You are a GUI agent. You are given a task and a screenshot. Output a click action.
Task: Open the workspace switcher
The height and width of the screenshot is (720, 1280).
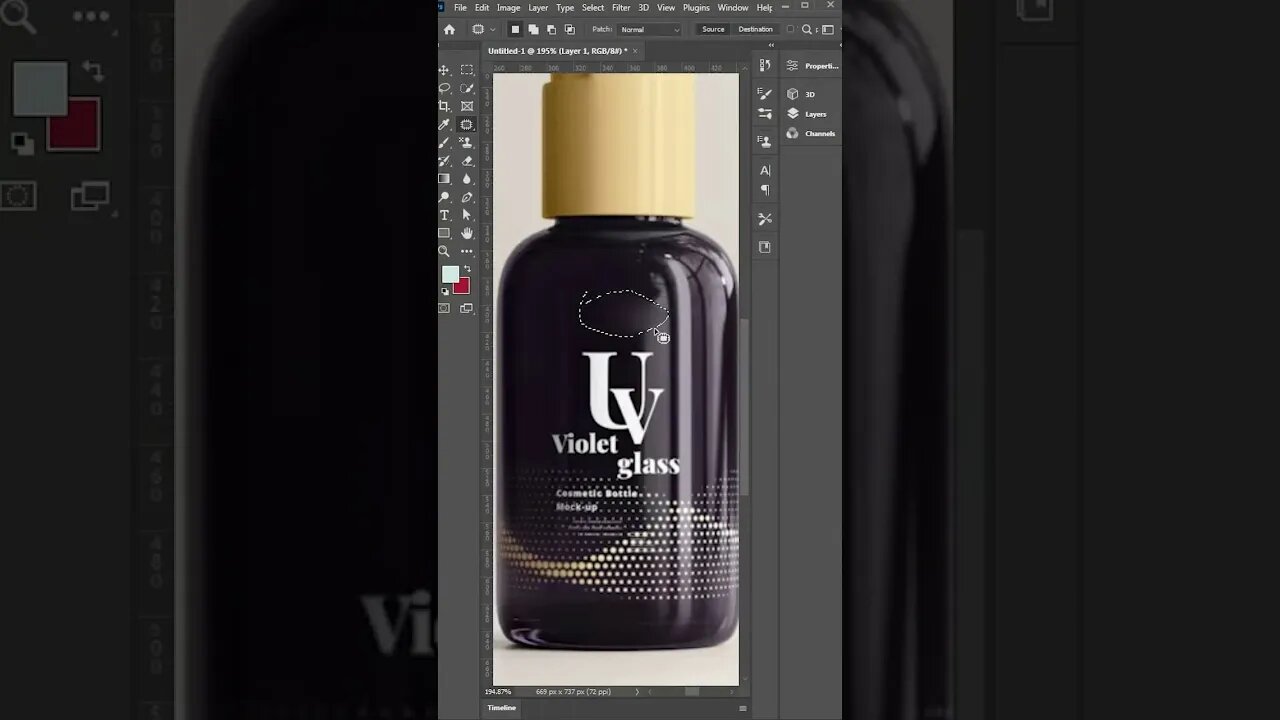[828, 30]
